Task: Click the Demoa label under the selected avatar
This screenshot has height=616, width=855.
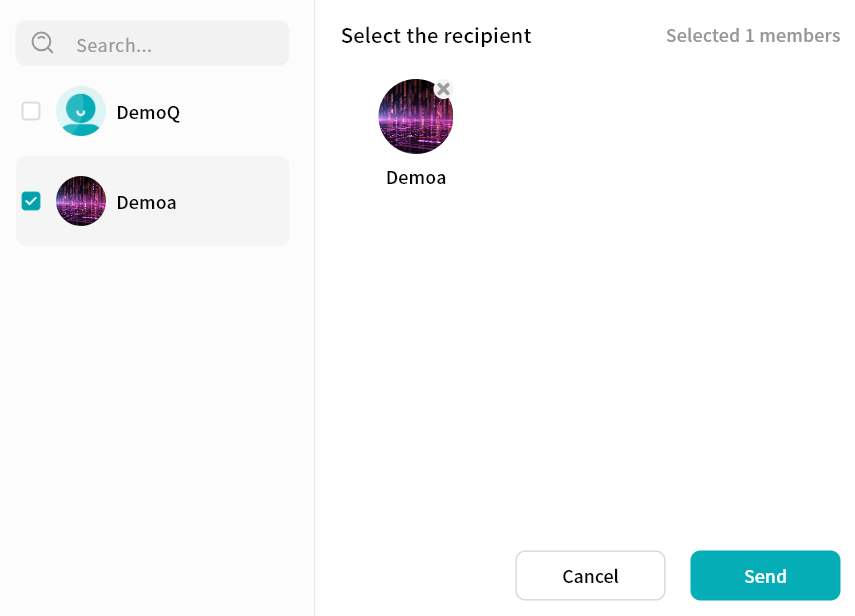Action: coord(416,178)
